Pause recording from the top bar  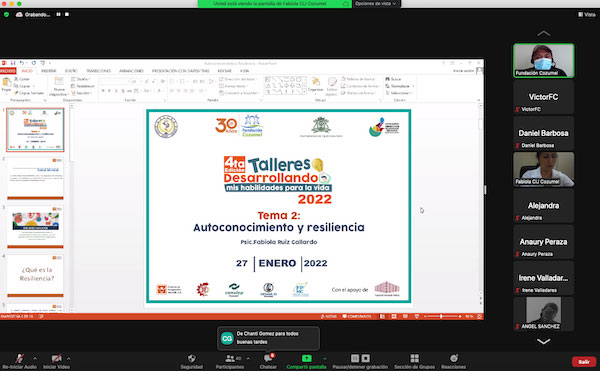pyautogui.click(x=59, y=15)
